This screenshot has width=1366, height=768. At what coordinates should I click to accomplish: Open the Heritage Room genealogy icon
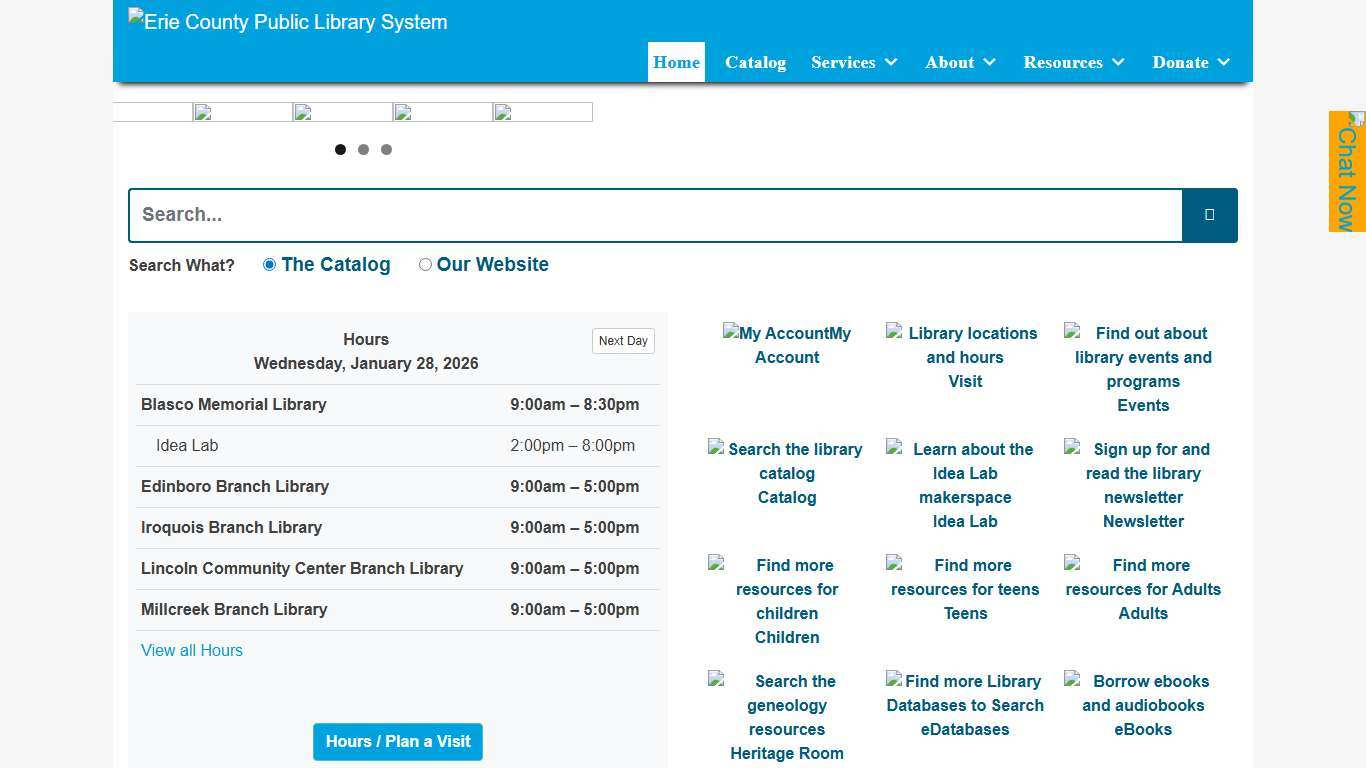pos(787,717)
